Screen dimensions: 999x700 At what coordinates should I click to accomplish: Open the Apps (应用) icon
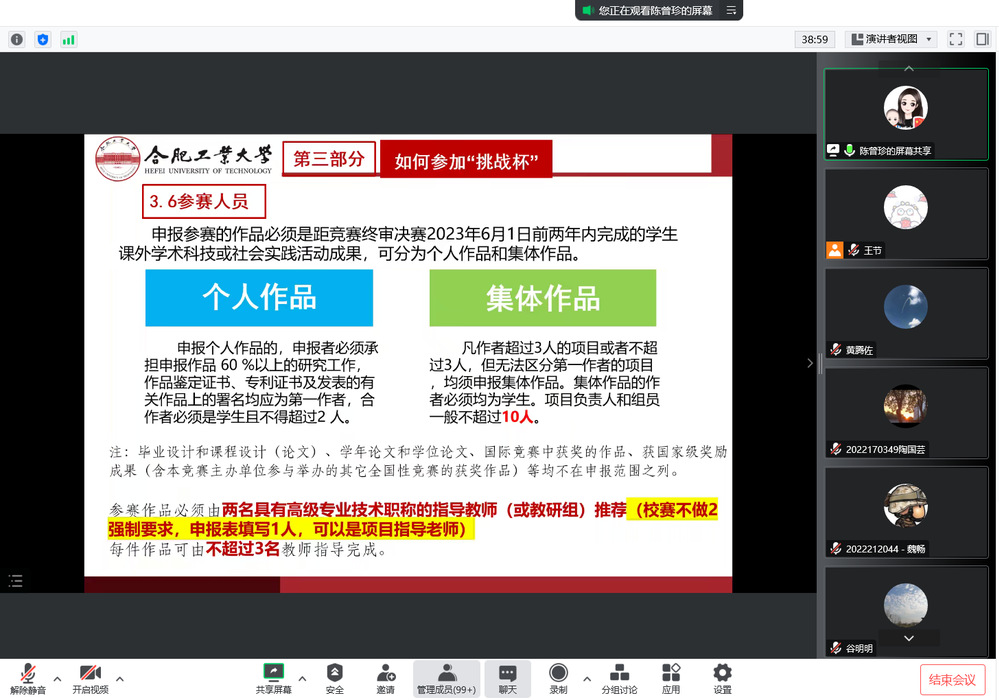671,678
